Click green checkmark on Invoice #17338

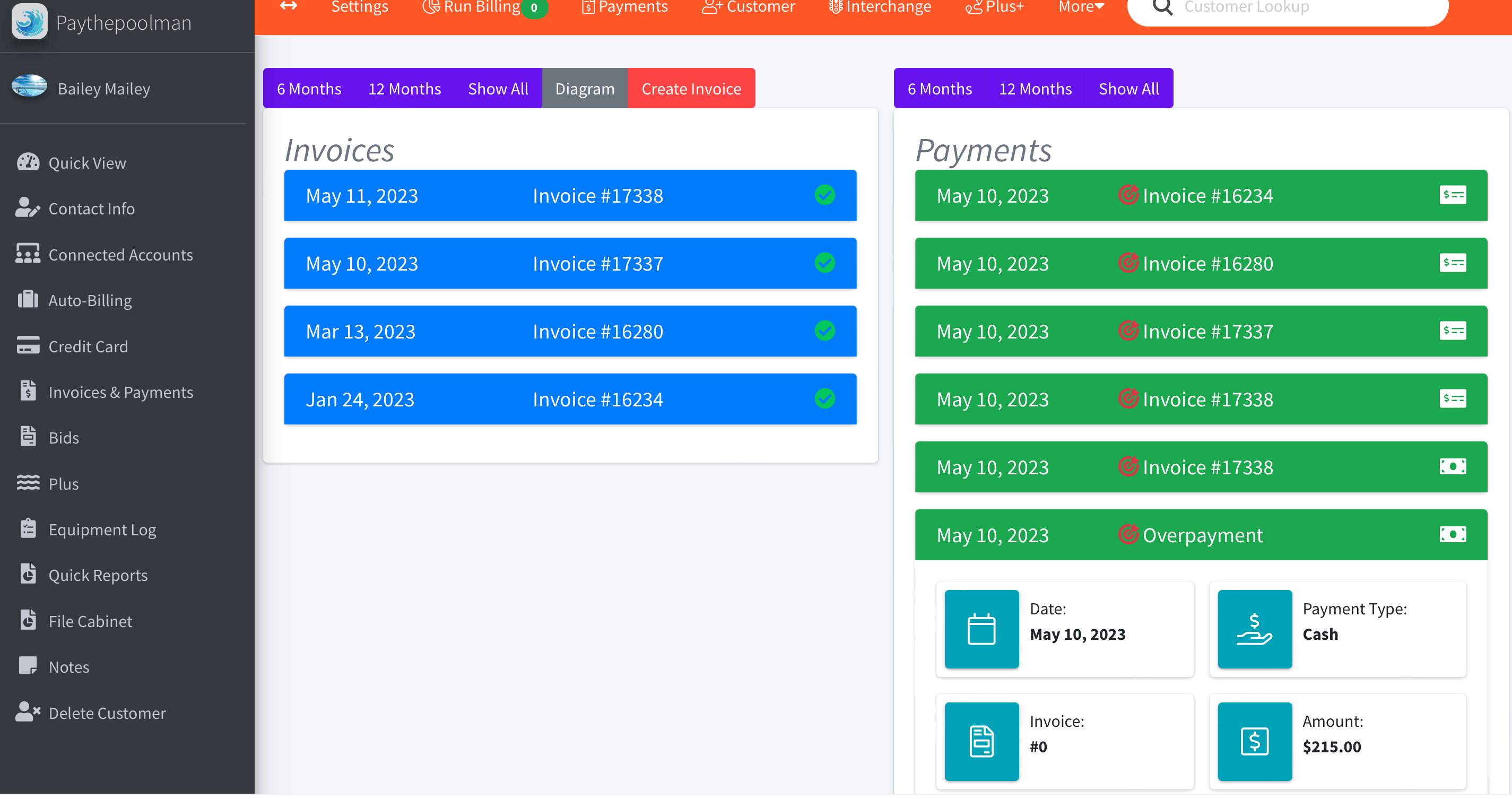point(824,195)
